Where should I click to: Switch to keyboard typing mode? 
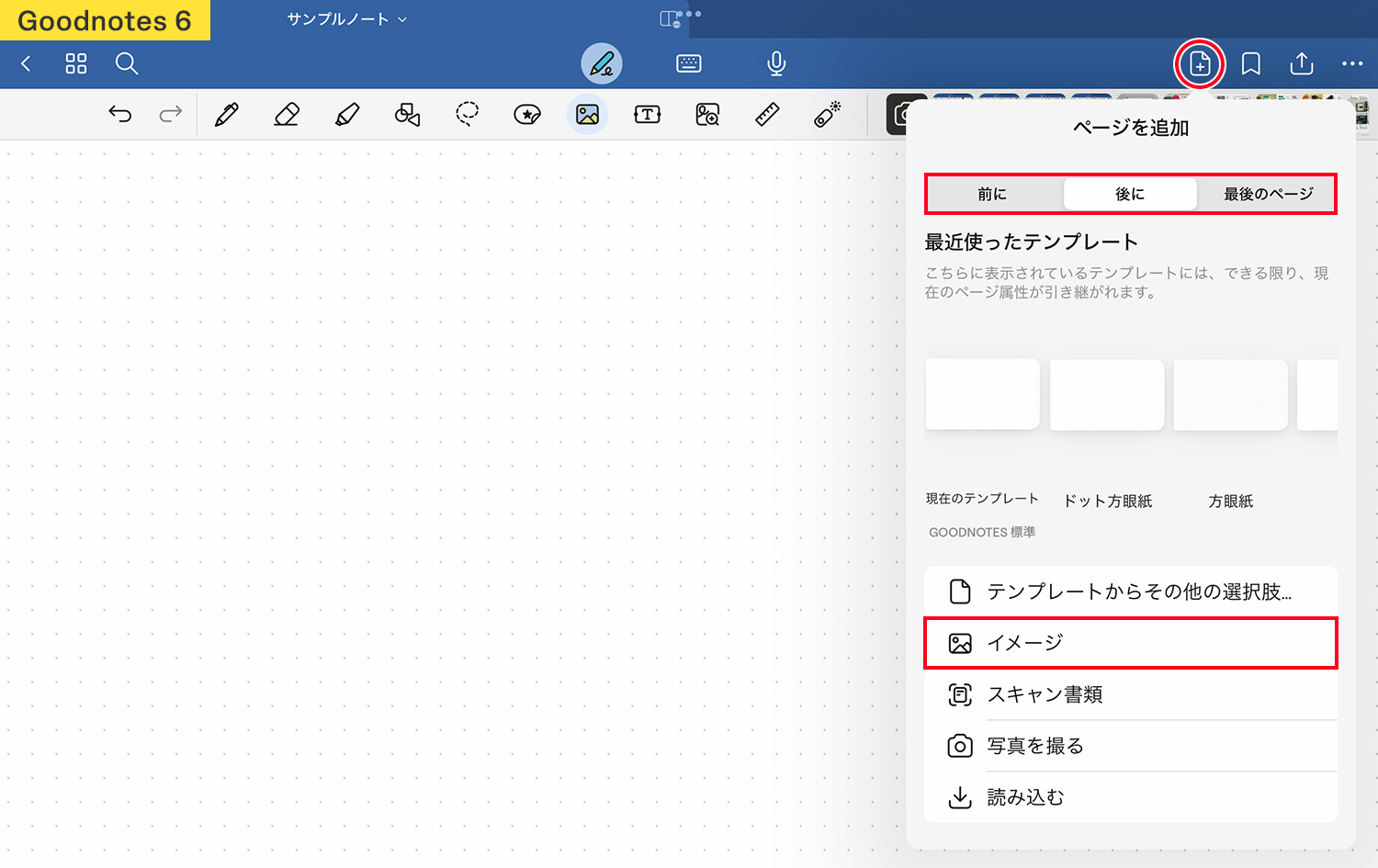(x=689, y=63)
